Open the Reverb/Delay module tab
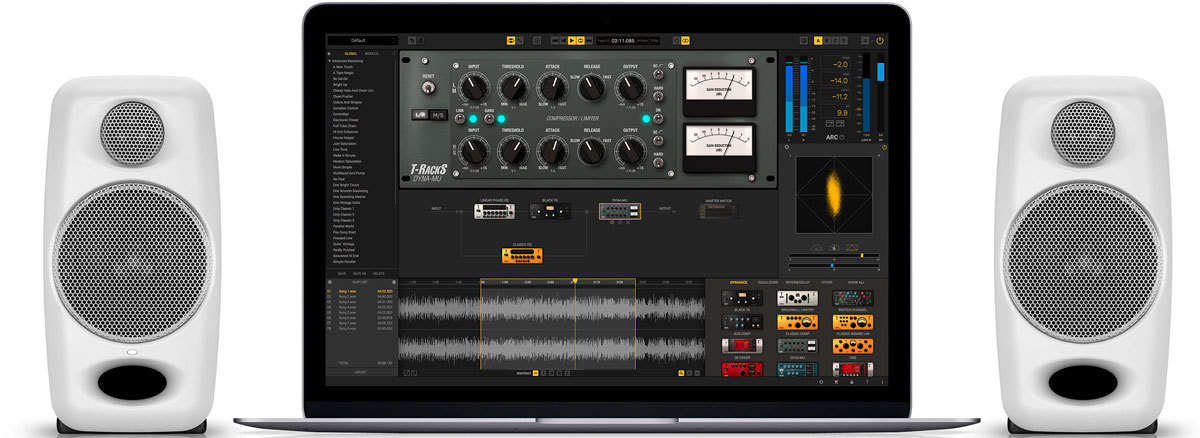This screenshot has width=1200, height=438. pos(797,283)
